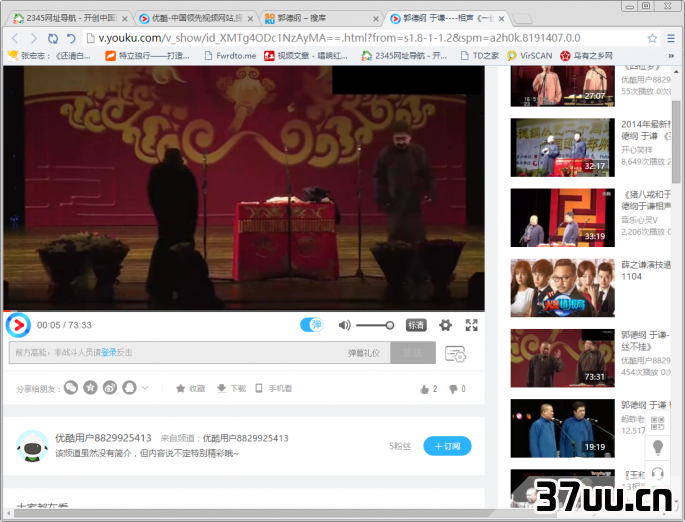Viewport: 685px width, 522px height.
Task: Go back in browser history
Action: click(x=15, y=38)
